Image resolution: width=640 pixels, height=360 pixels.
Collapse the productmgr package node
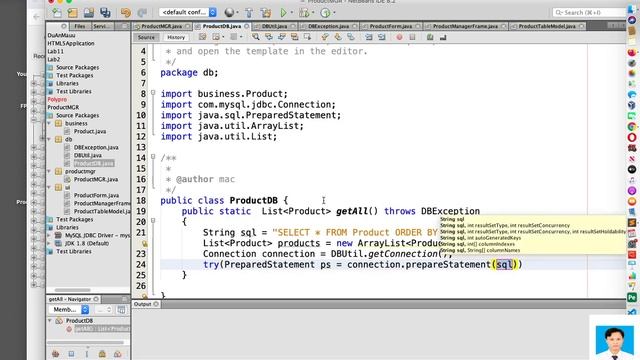click(x=49, y=171)
